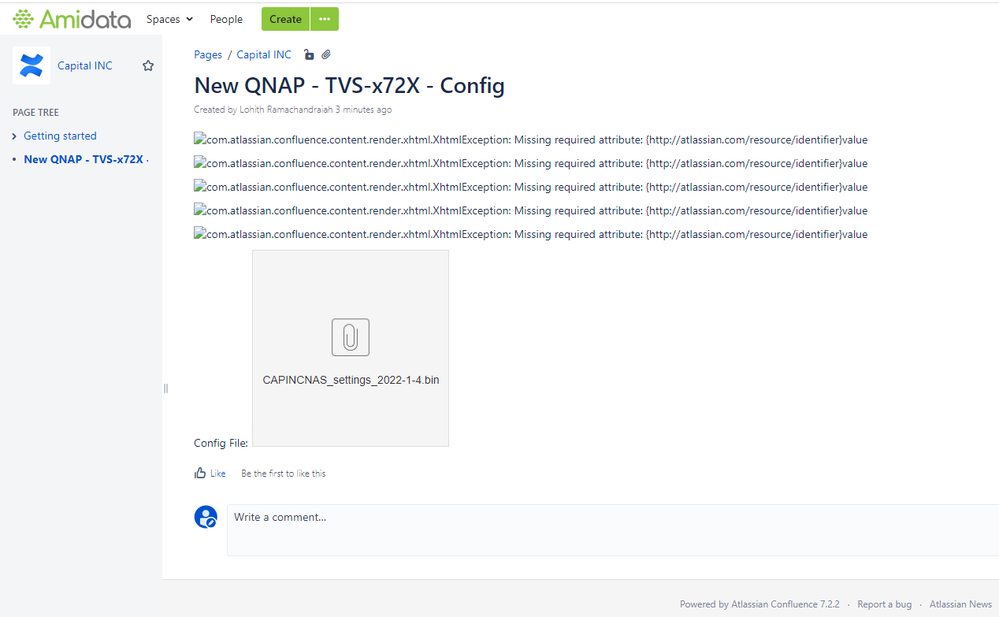Click the page restrictions unlock icon
The width and height of the screenshot is (999, 617).
tap(309, 55)
